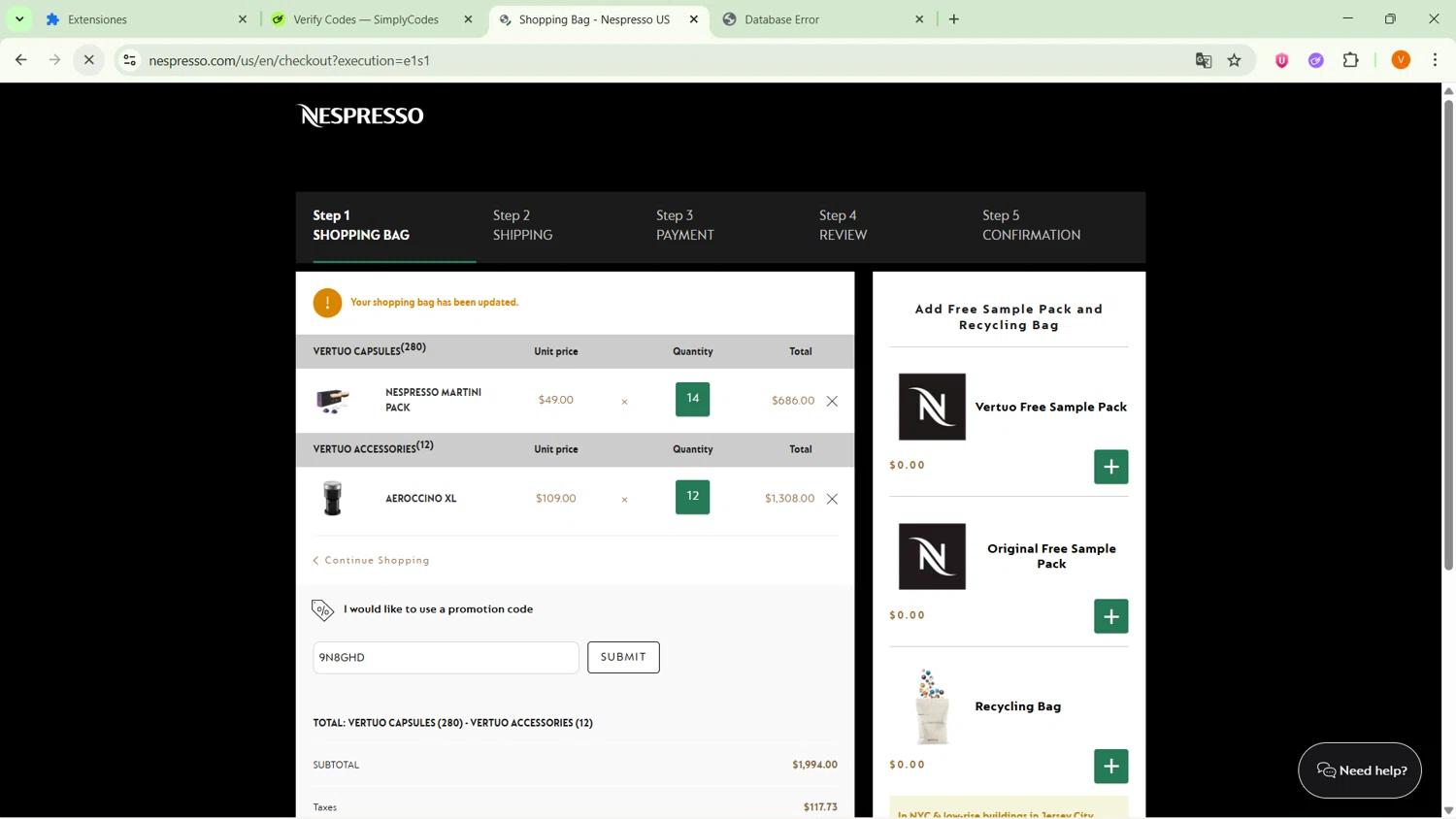Add Original Free Sample Pack to bag
Viewport: 1456px width, 819px height.
pyautogui.click(x=1110, y=616)
